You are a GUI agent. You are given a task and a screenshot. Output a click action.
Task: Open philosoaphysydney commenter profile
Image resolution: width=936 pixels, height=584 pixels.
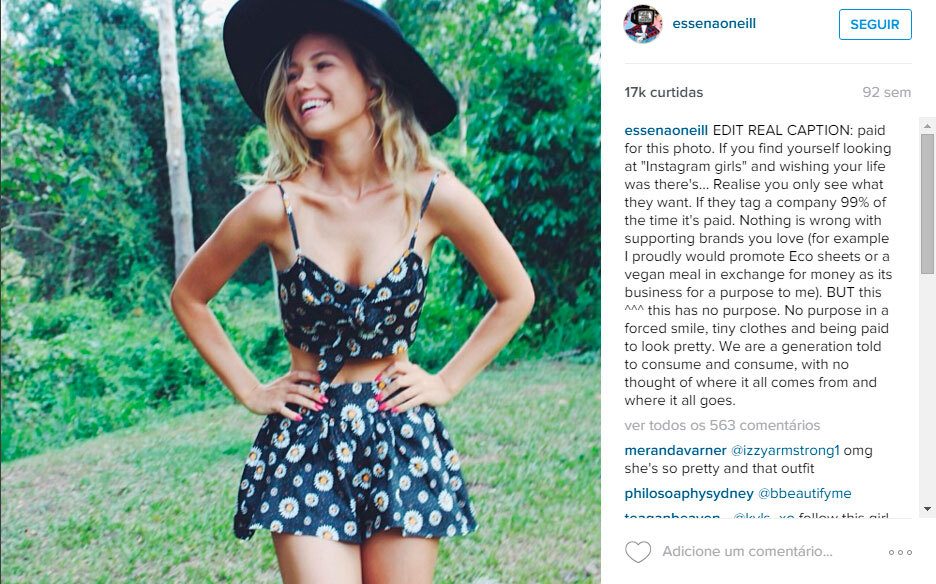click(689, 493)
